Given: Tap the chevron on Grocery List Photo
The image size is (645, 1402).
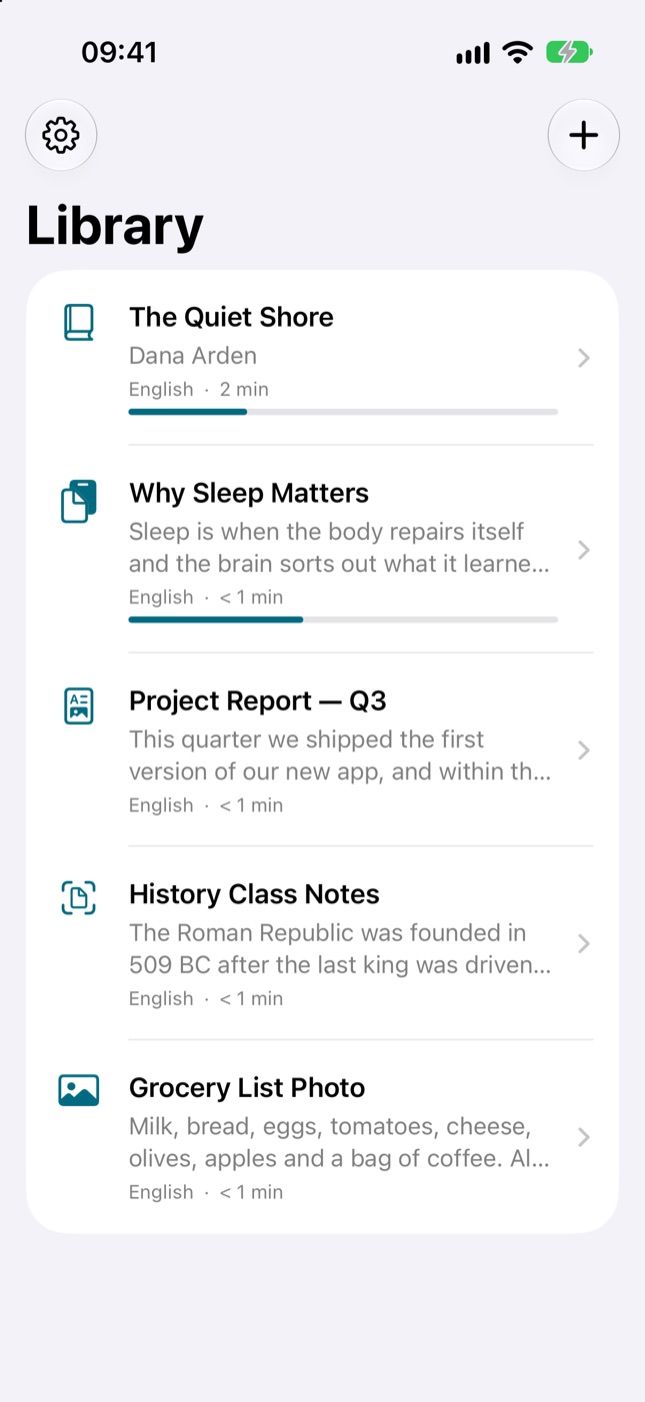Looking at the screenshot, I should [x=584, y=1137].
